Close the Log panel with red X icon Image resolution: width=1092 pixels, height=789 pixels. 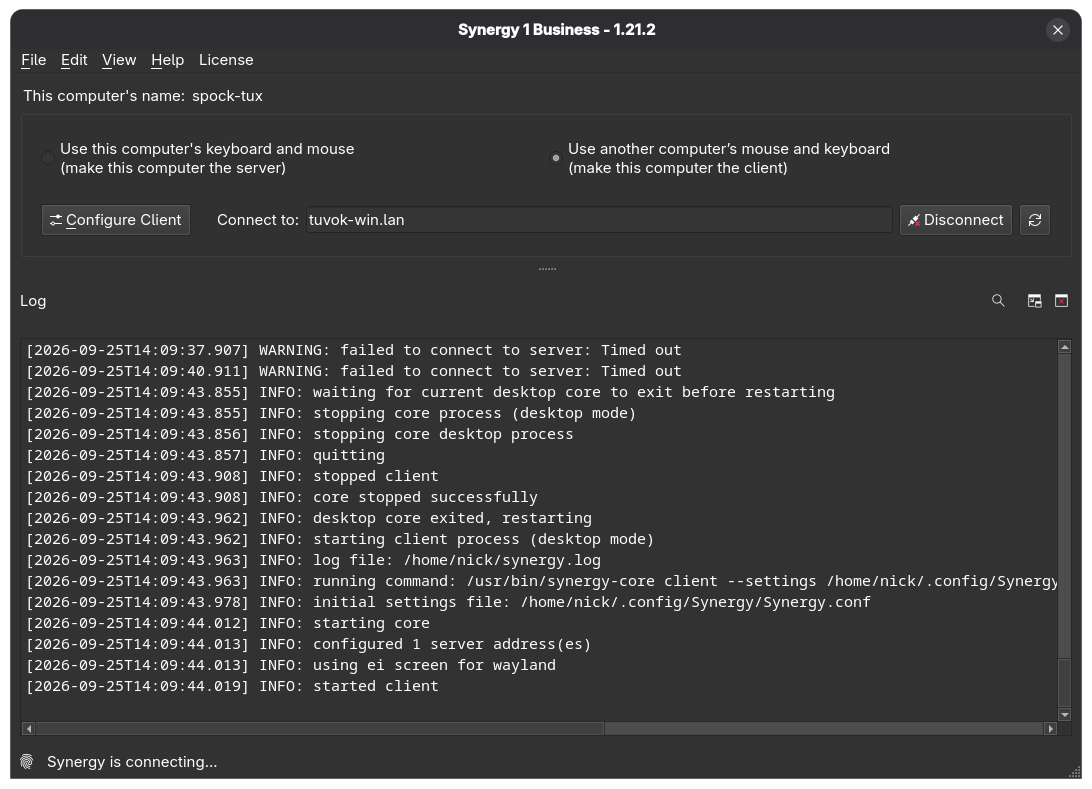(x=1061, y=301)
